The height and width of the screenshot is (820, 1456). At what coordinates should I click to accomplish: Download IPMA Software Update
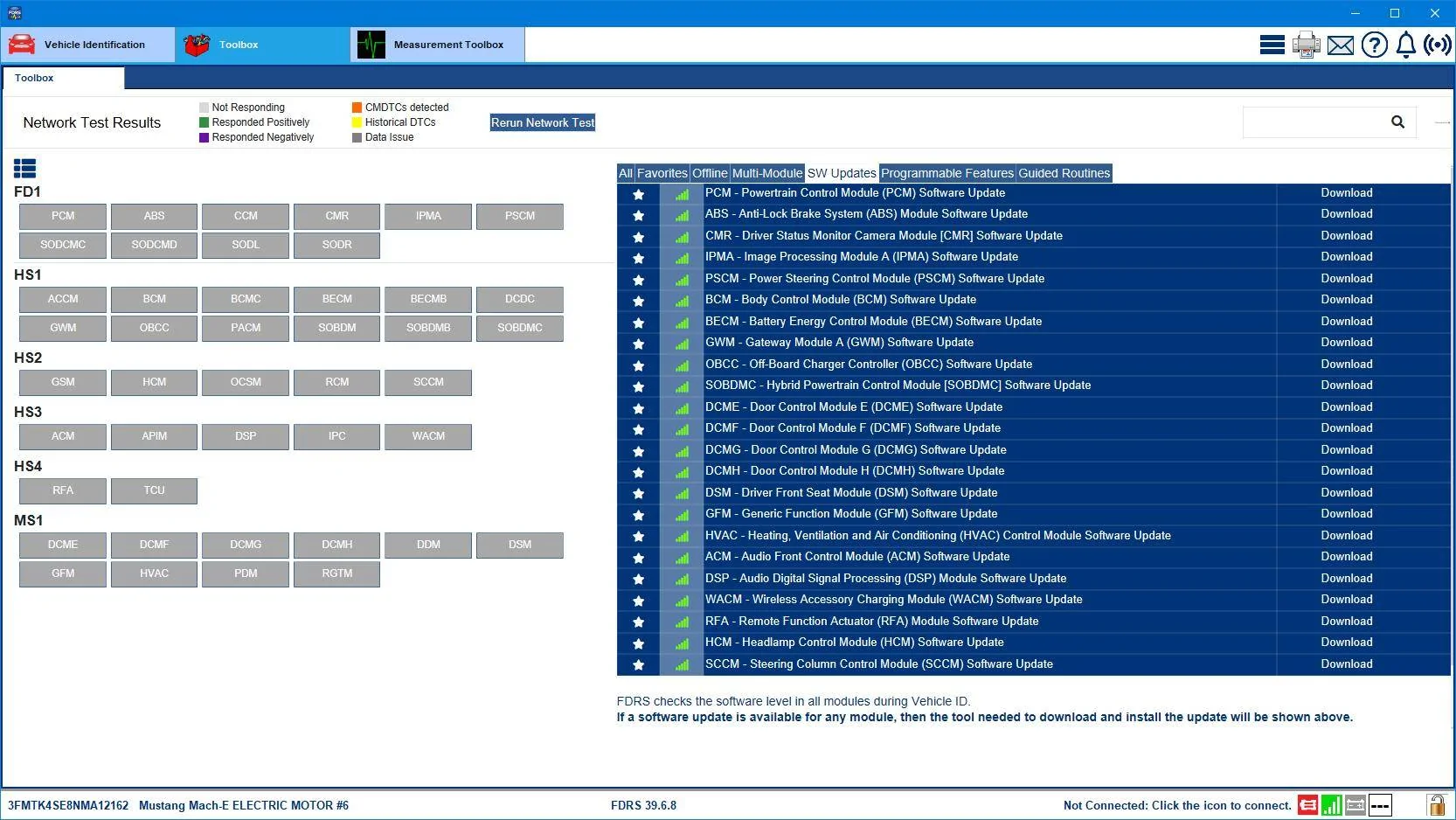click(x=1347, y=257)
